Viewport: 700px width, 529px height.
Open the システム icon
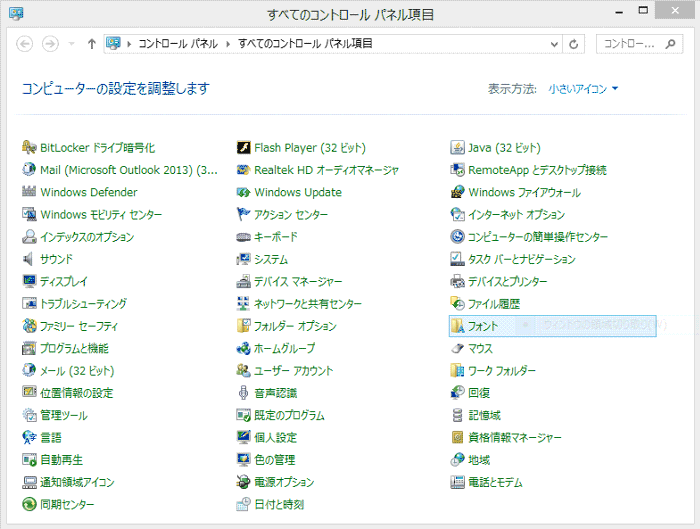[243, 259]
